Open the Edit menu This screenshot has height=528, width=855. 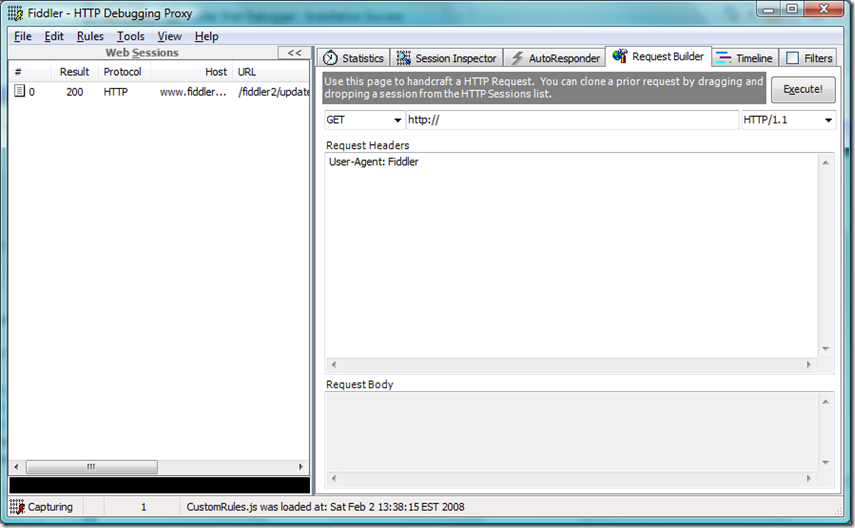[x=54, y=36]
